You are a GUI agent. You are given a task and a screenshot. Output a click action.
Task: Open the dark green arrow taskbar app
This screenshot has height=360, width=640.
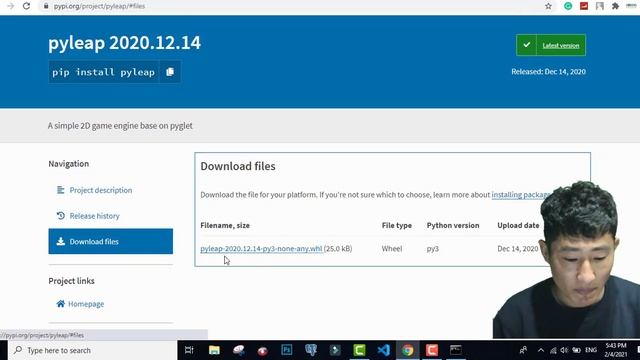click(335, 350)
